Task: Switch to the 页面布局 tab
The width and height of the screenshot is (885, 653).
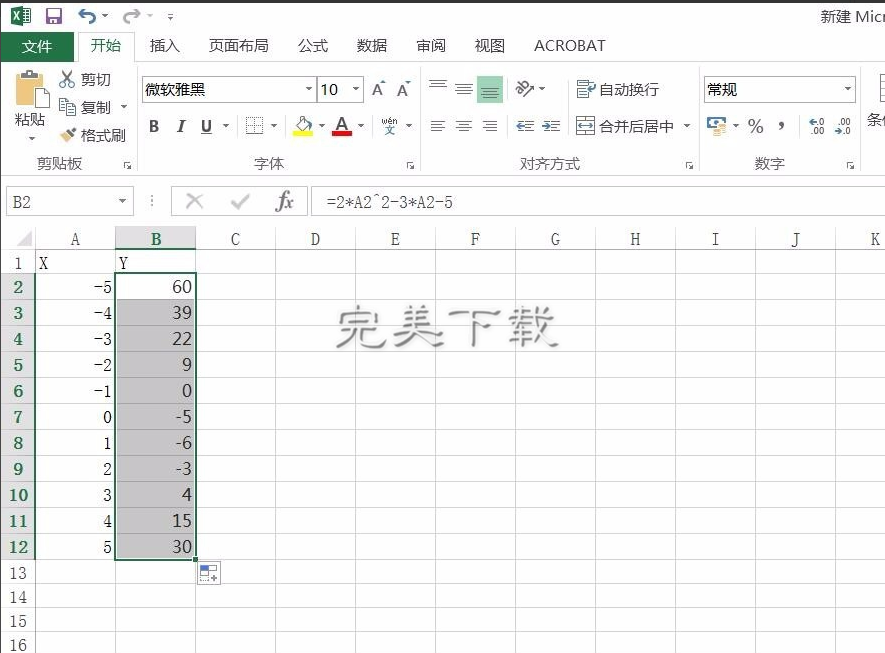Action: tap(239, 46)
